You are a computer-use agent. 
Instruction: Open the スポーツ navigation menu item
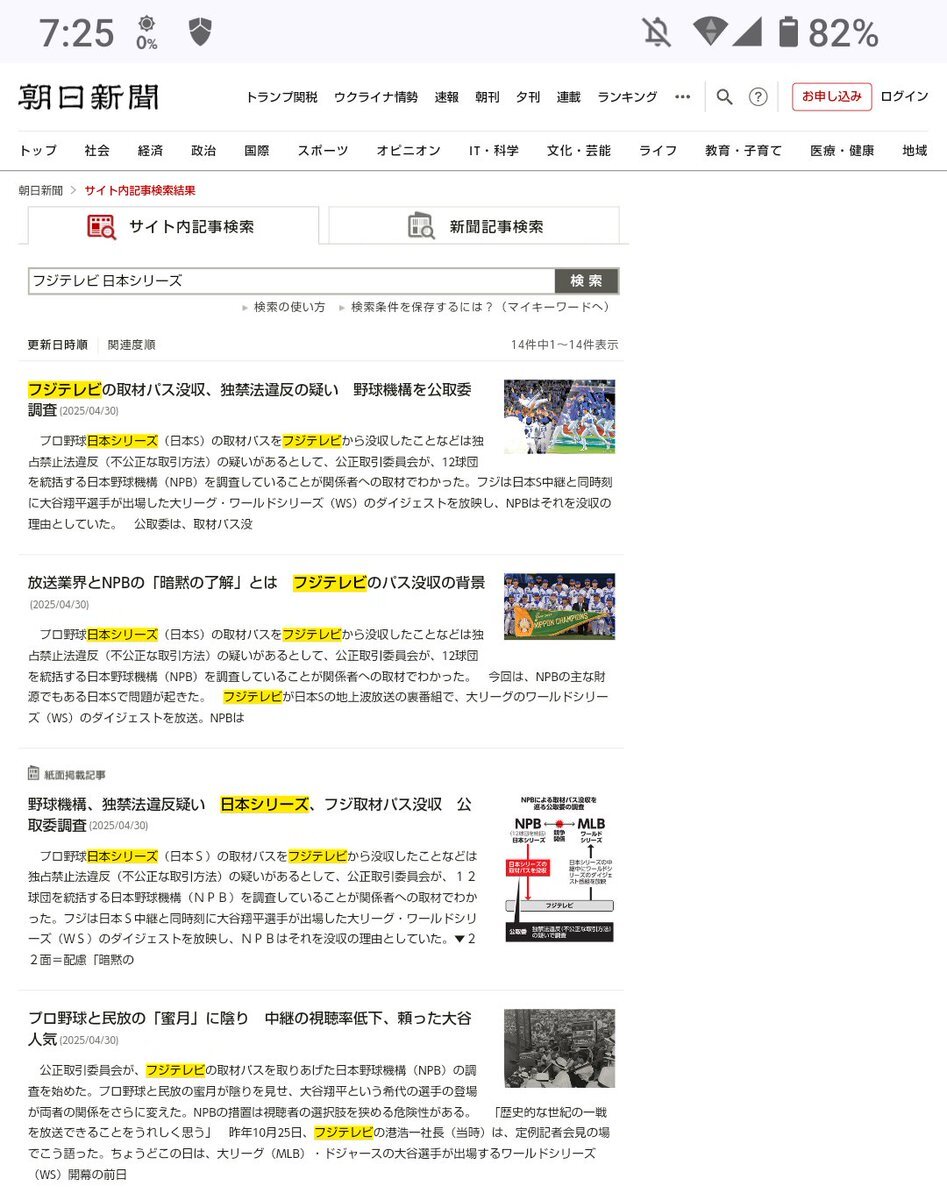(x=322, y=151)
